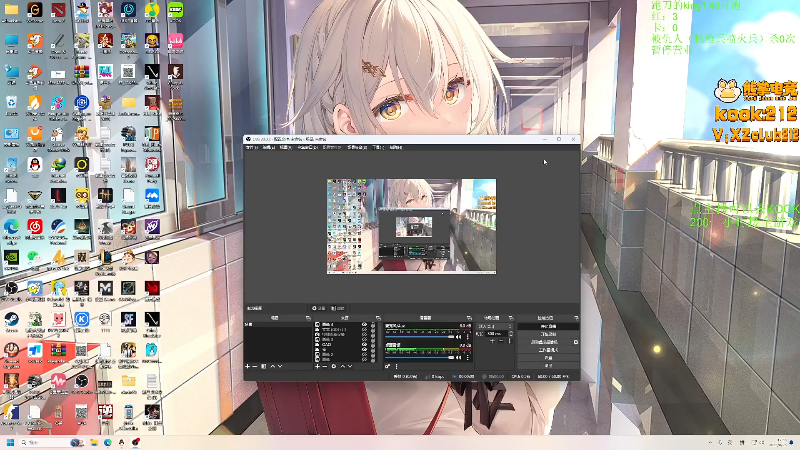Pop out the Audio Mixer dock with float icon
This screenshot has height=450, width=800.
point(469,318)
